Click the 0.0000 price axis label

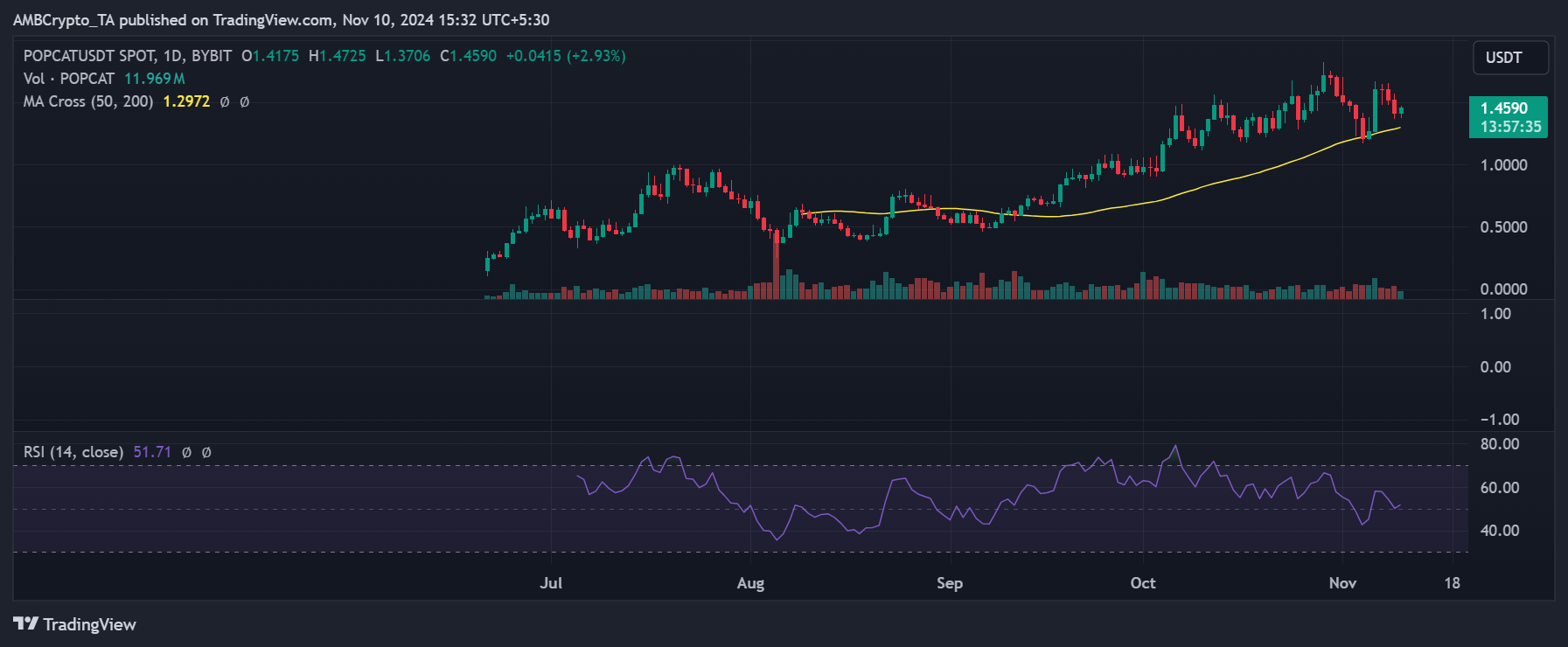coord(1503,289)
